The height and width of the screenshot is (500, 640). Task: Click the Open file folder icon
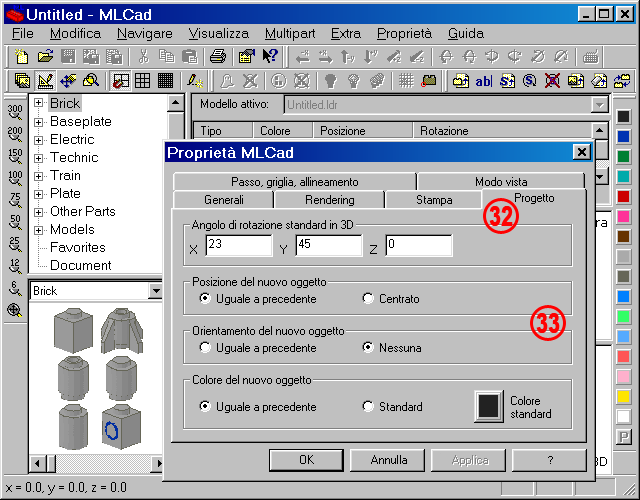(45, 56)
